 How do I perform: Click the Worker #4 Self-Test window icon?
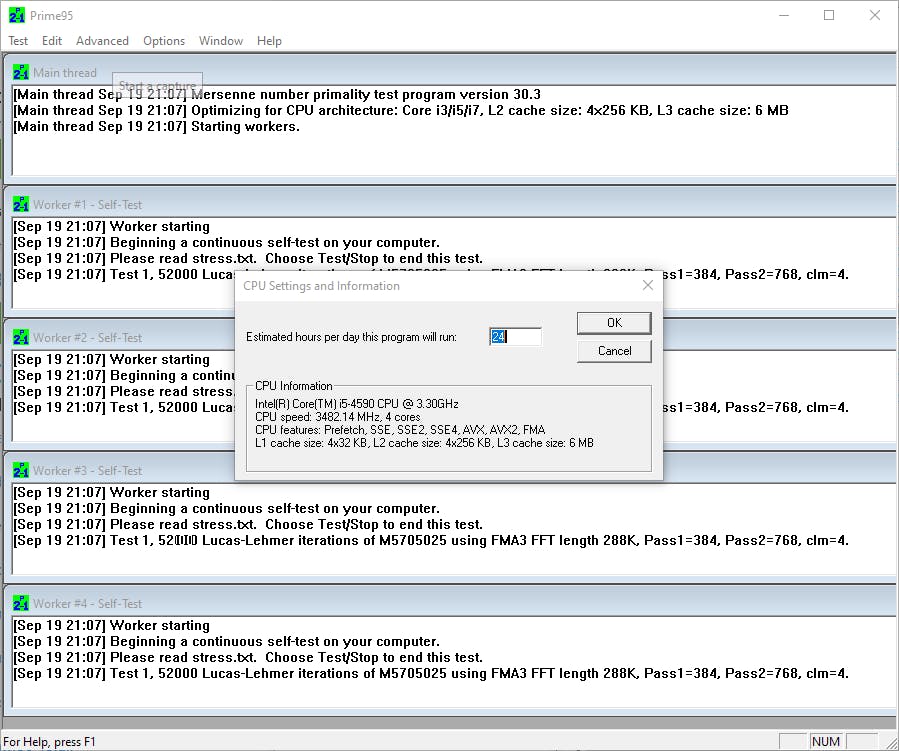[21, 604]
